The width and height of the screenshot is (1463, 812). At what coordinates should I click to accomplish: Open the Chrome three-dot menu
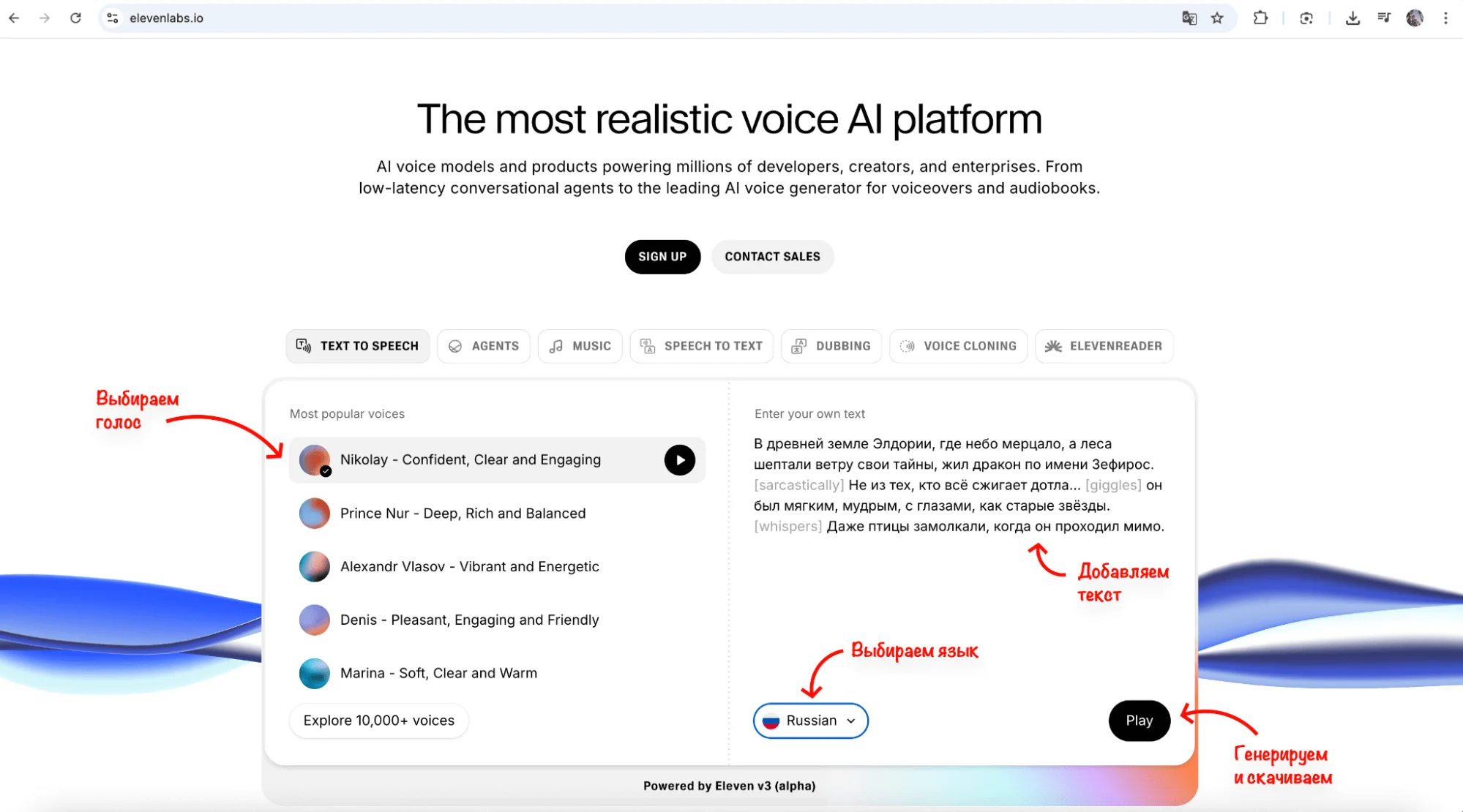(x=1445, y=18)
